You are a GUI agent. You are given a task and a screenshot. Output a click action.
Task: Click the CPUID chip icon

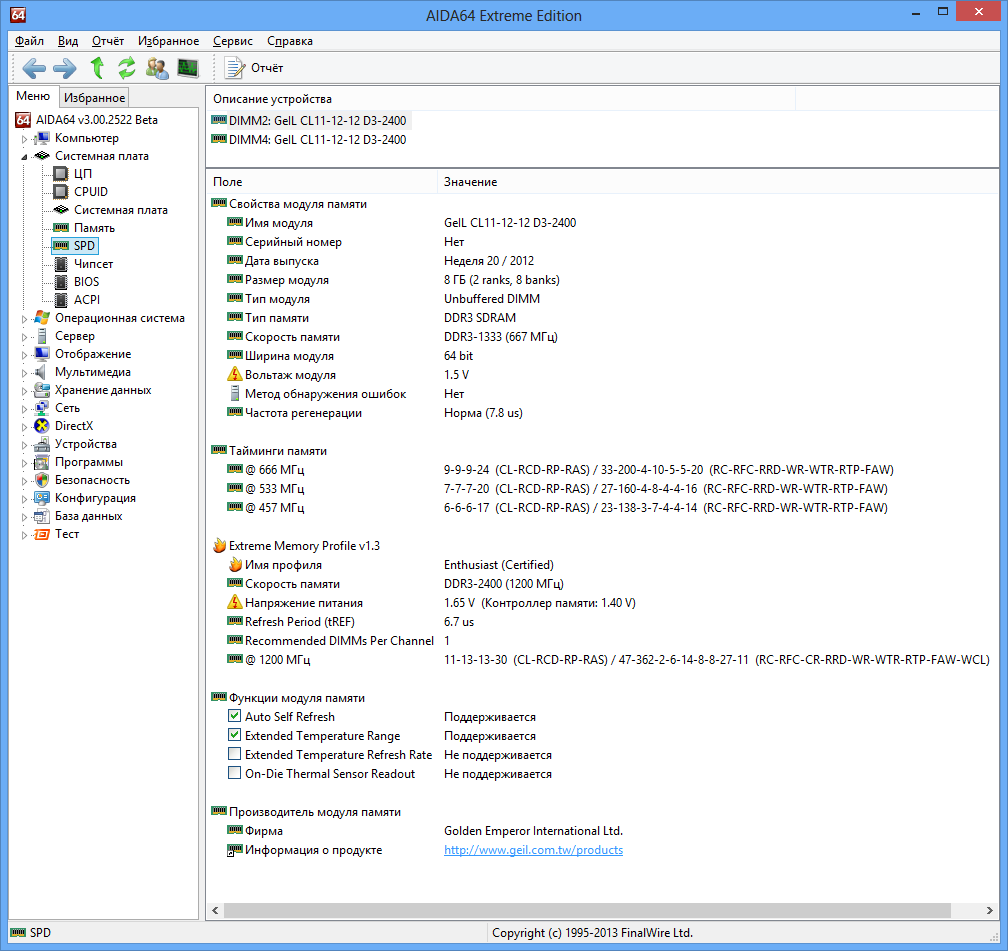coord(60,192)
